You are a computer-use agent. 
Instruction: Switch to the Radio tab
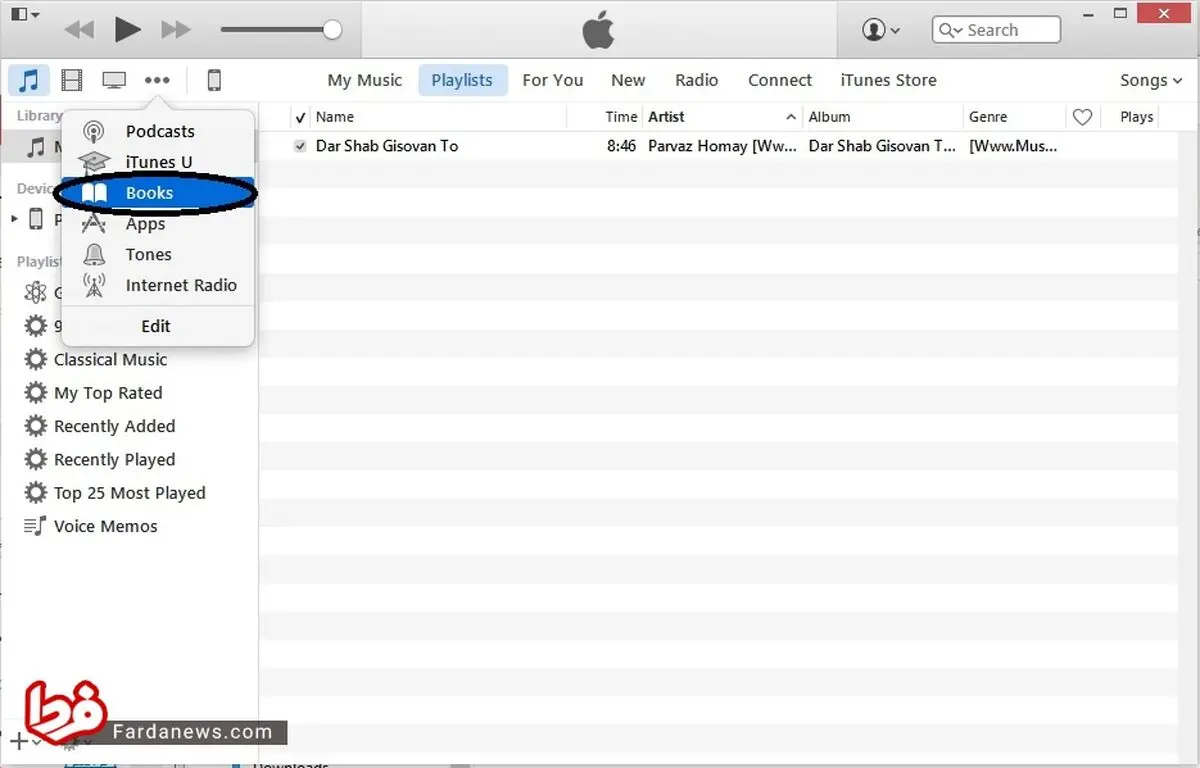697,80
